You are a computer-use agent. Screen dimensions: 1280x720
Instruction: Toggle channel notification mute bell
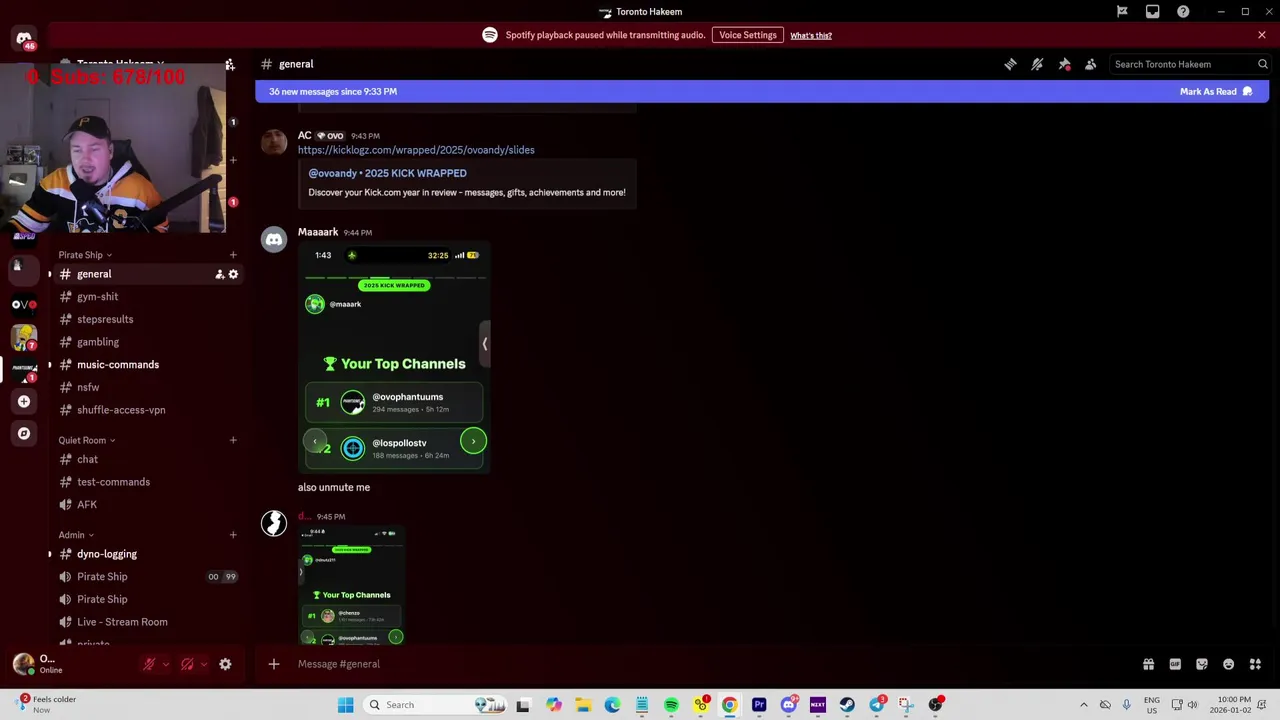(1037, 64)
